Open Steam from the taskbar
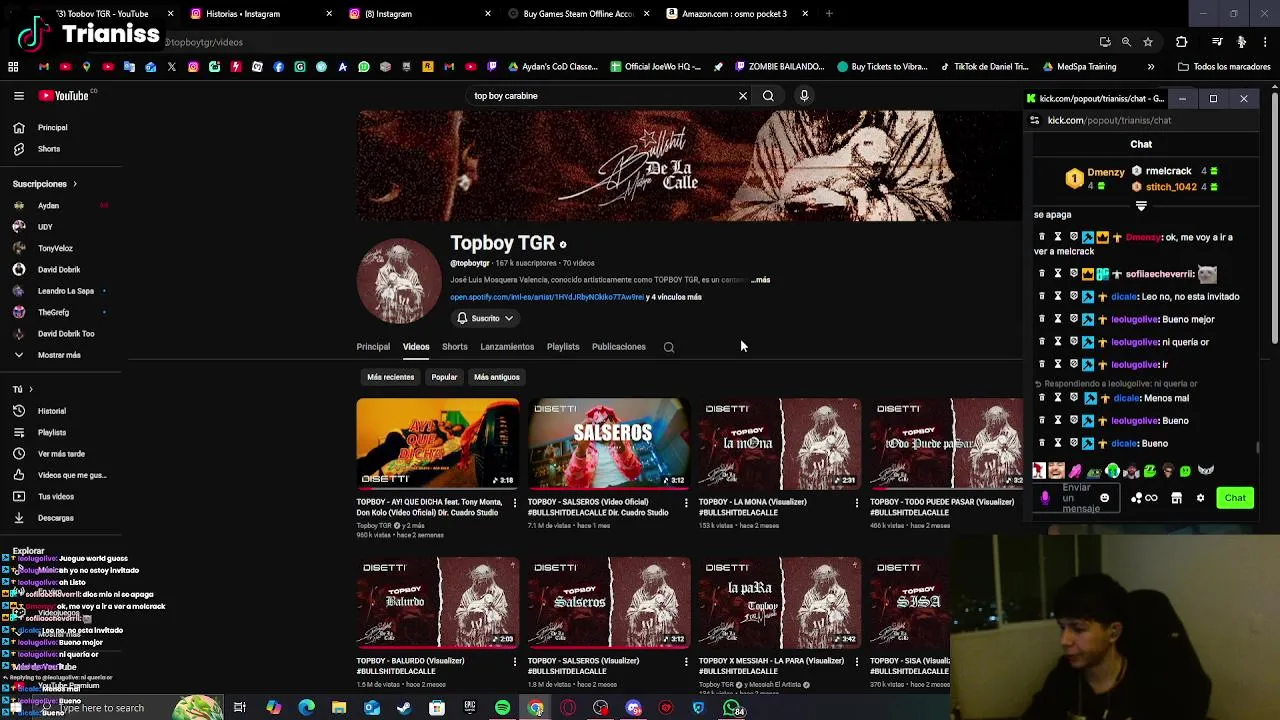Image resolution: width=1280 pixels, height=720 pixels. [x=404, y=708]
